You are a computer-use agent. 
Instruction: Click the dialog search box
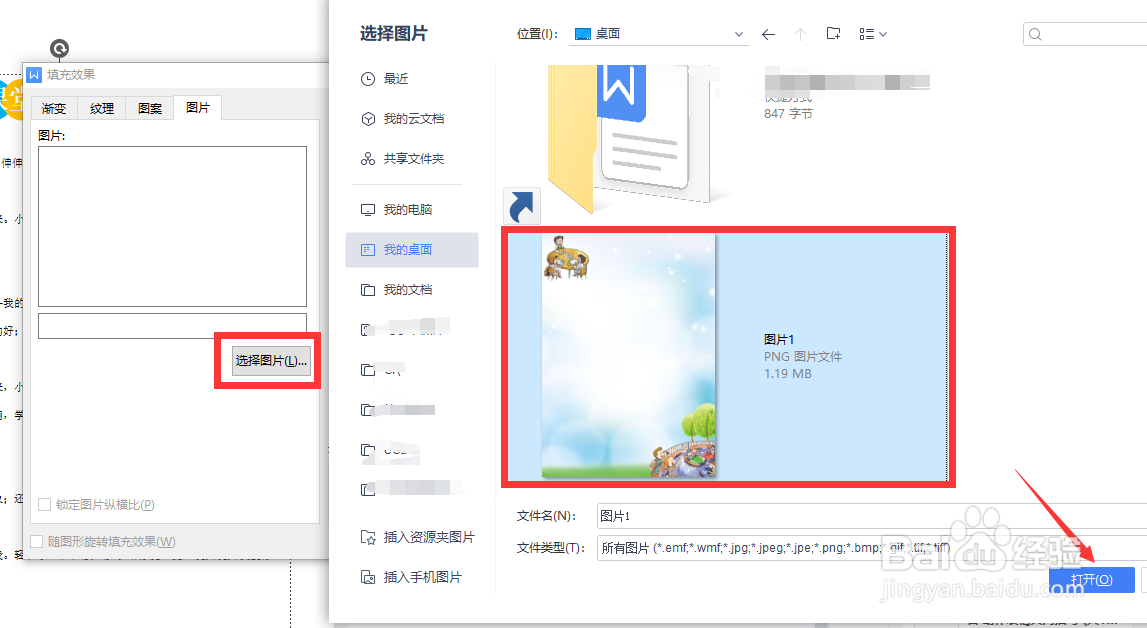tap(1085, 34)
